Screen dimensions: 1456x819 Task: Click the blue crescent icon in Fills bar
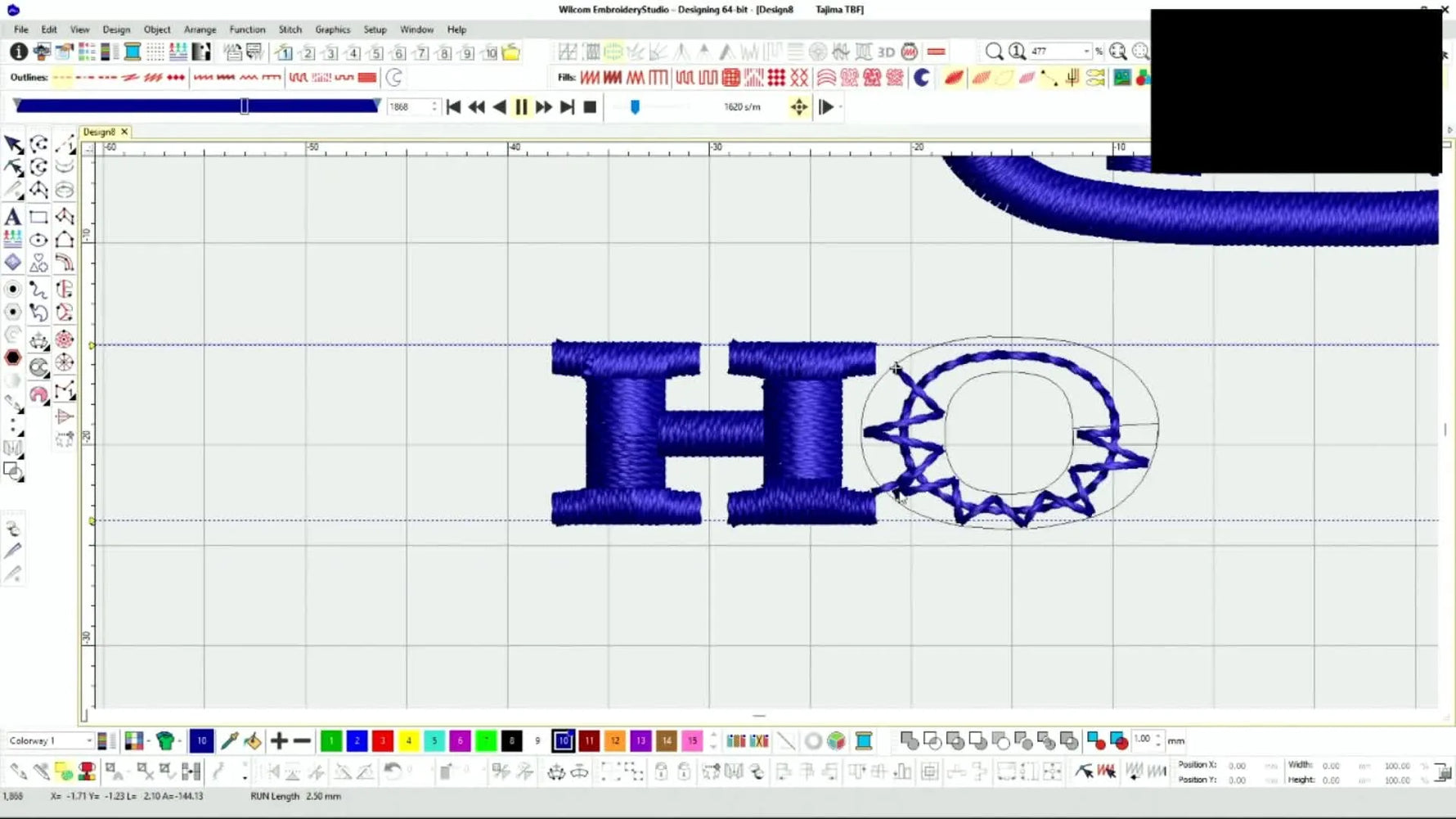coord(922,78)
